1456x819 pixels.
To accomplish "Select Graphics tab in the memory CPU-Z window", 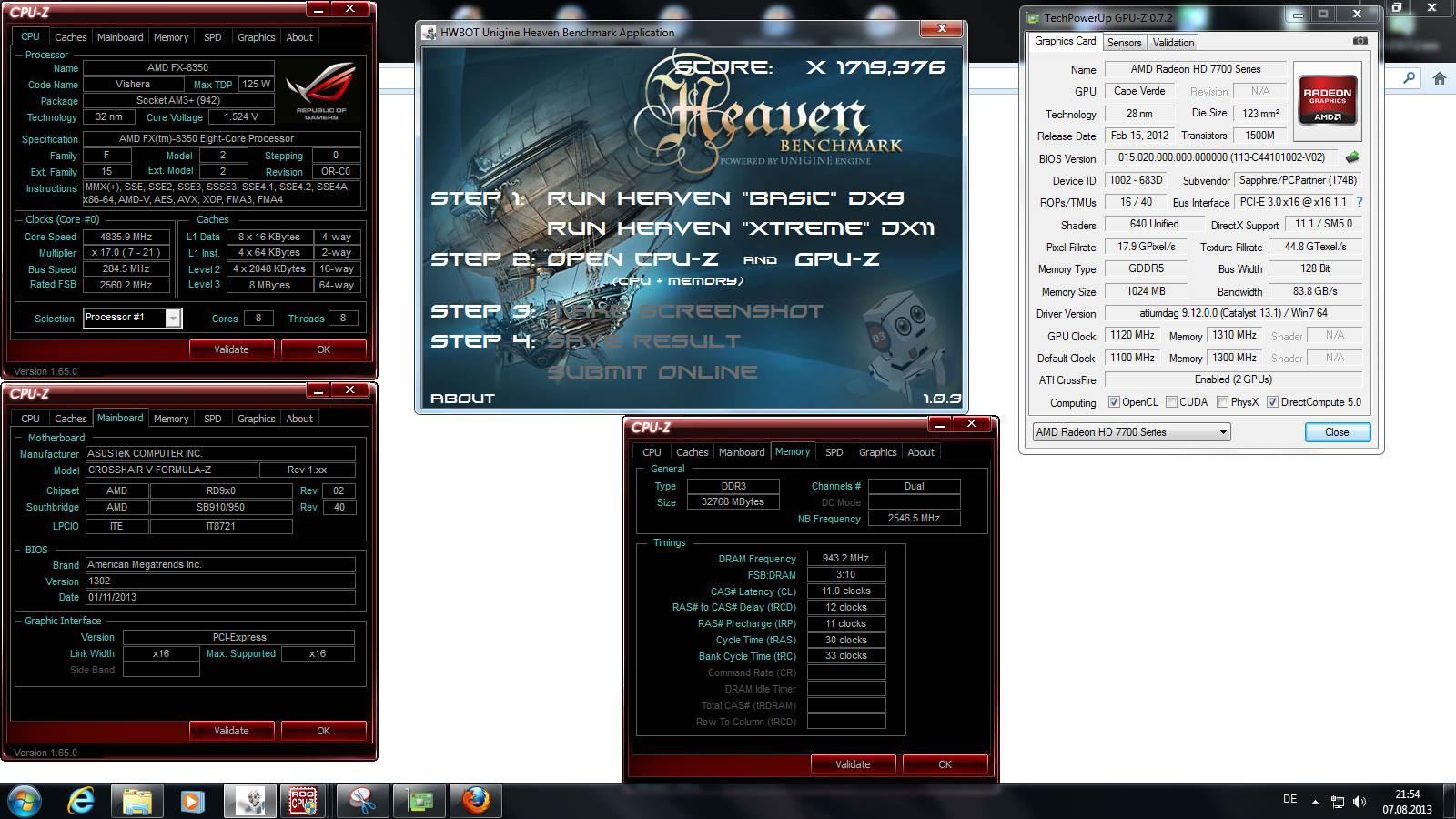I will tap(877, 452).
